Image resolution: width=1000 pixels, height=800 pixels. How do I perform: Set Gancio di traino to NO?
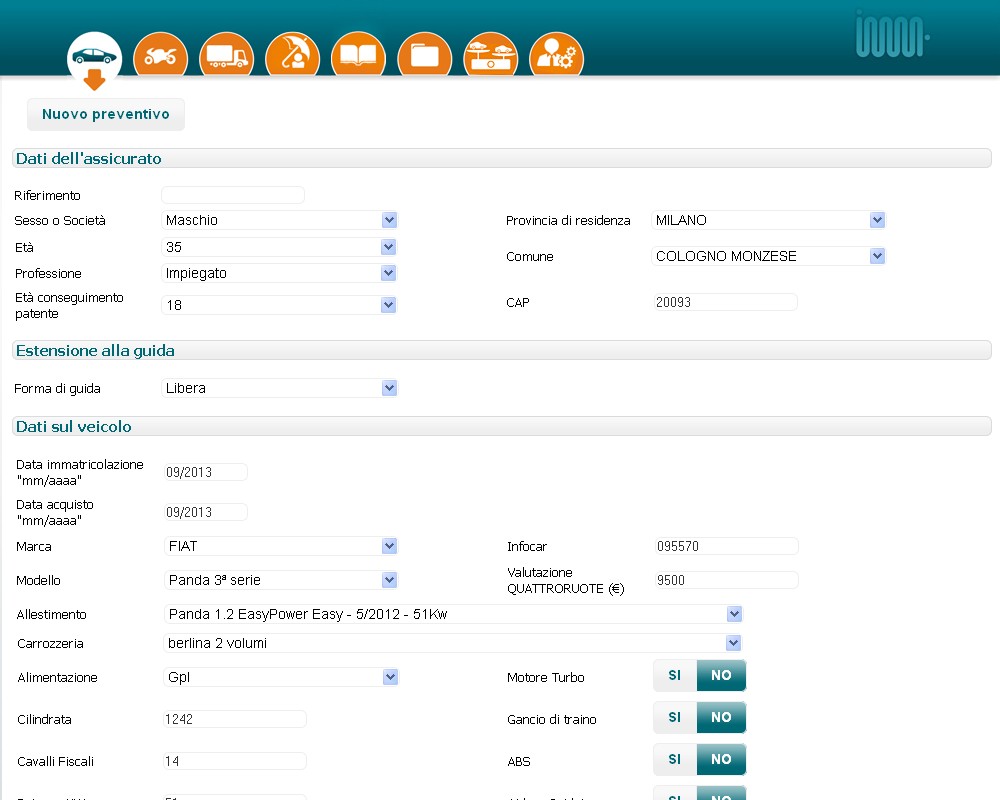point(721,717)
